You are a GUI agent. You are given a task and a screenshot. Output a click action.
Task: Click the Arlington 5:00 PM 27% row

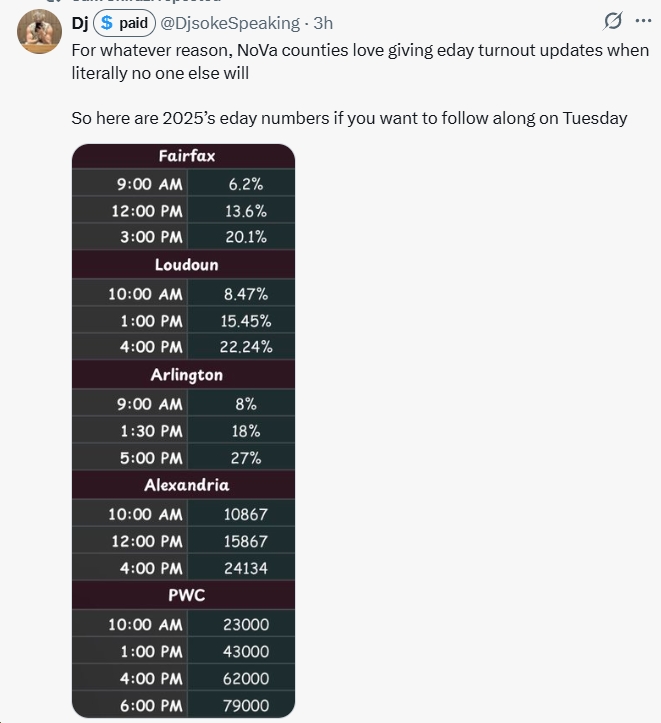point(186,458)
